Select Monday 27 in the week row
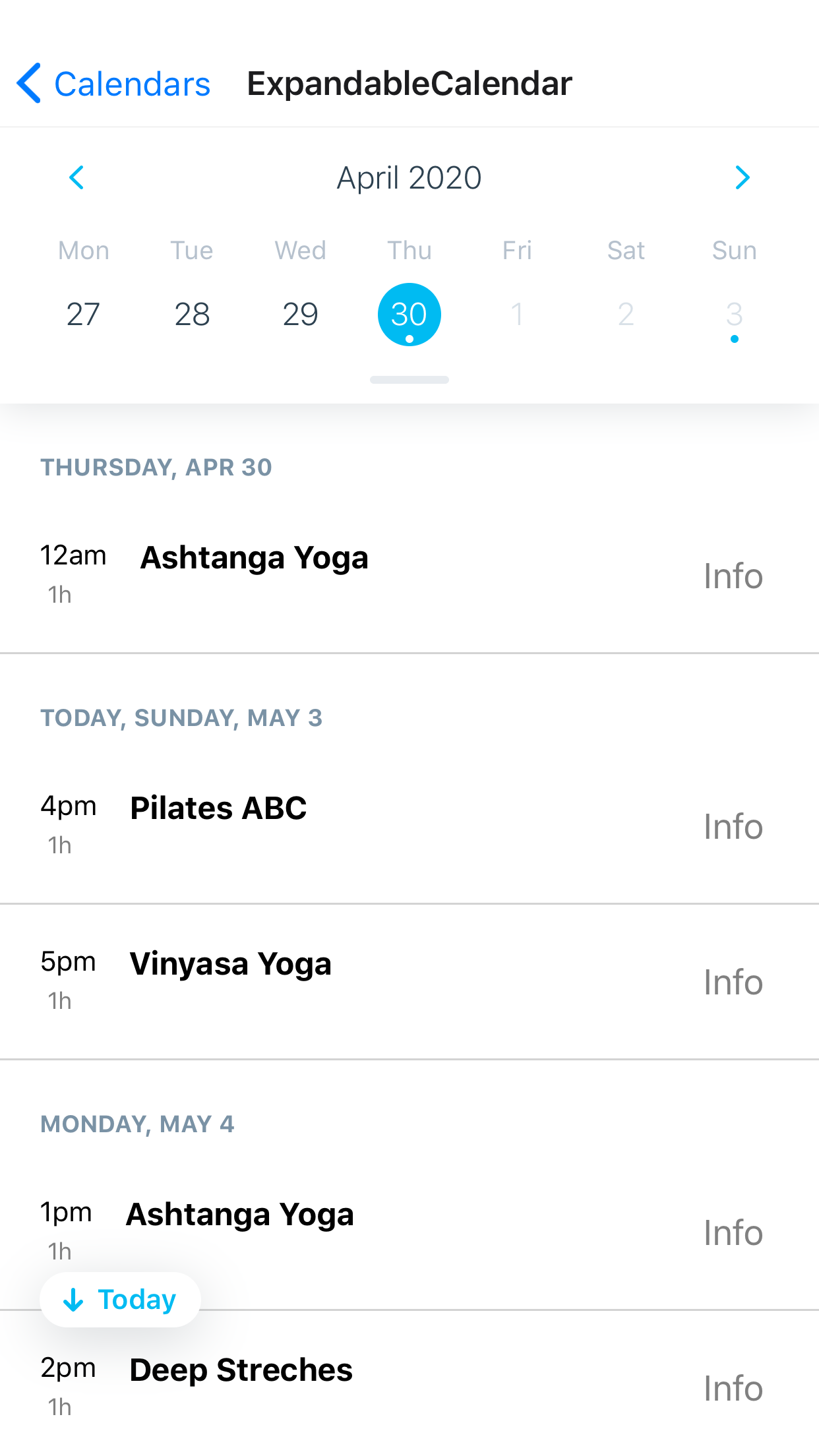The height and width of the screenshot is (1456, 819). [83, 314]
